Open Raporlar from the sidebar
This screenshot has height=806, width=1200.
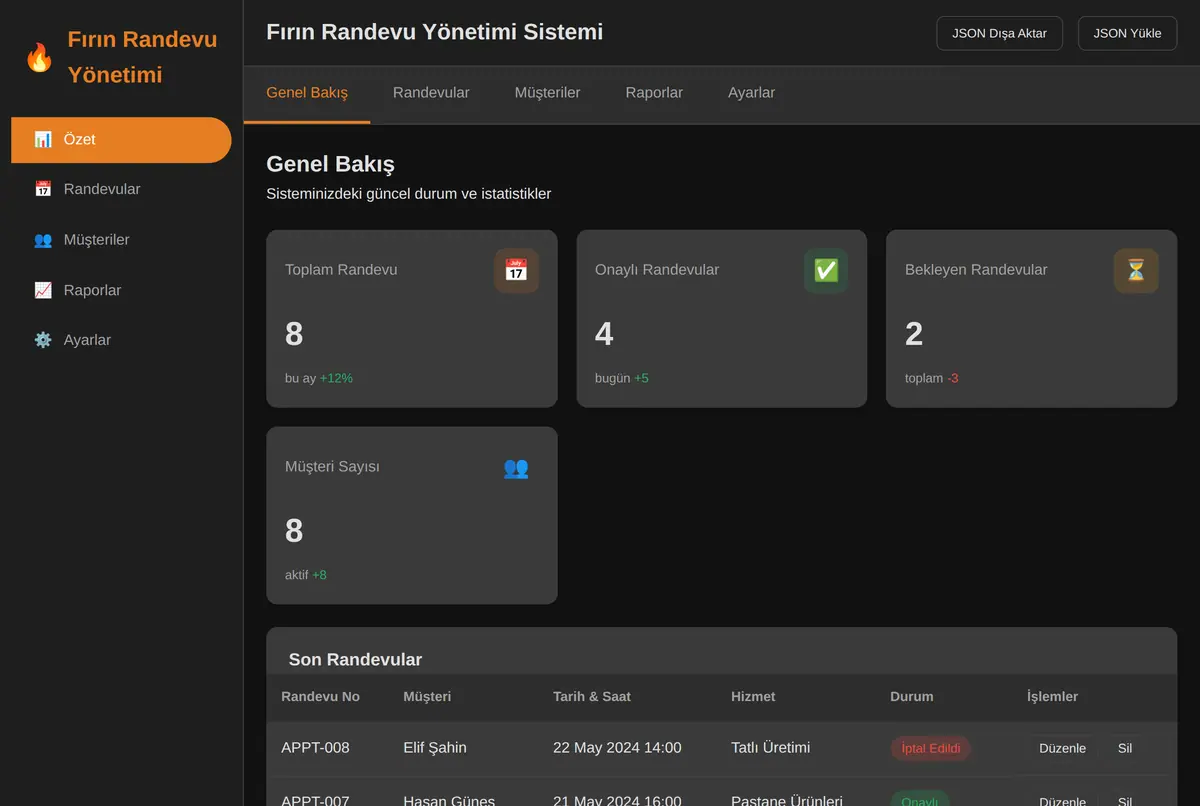tap(121, 290)
